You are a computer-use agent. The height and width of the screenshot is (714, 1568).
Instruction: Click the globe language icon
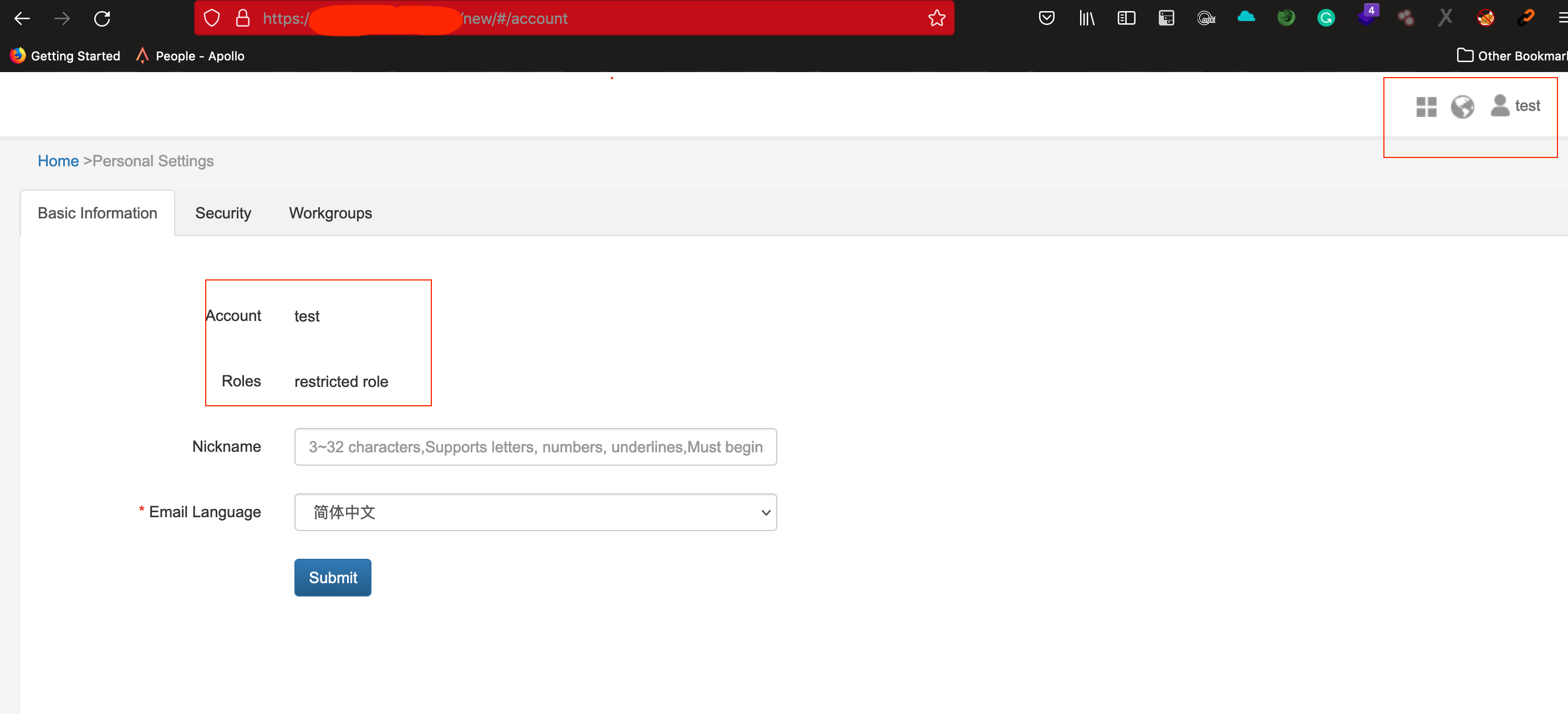(1462, 106)
